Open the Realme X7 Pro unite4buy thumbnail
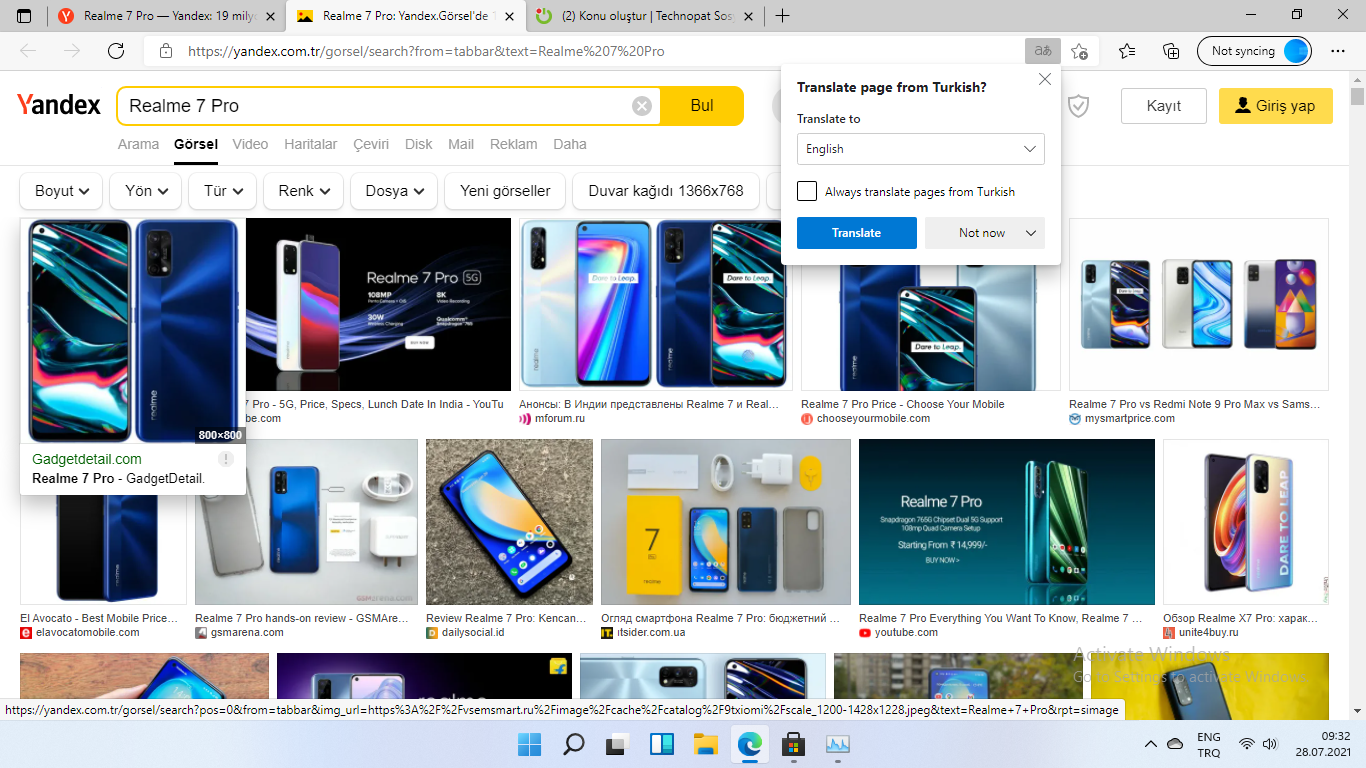The width and height of the screenshot is (1366, 768). pos(1246,522)
